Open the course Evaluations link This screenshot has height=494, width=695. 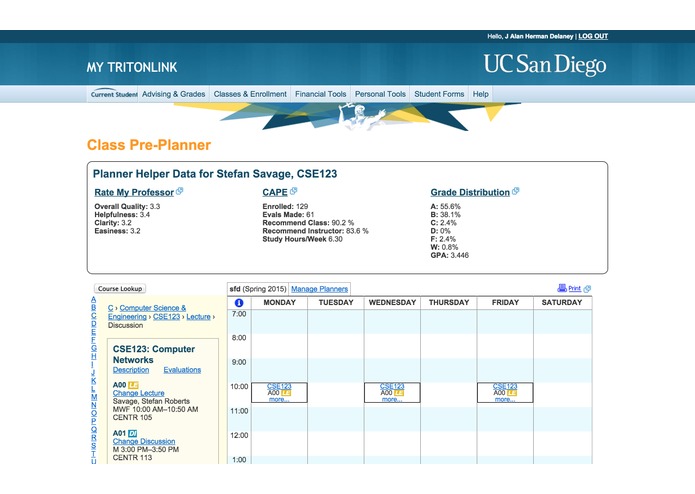182,370
